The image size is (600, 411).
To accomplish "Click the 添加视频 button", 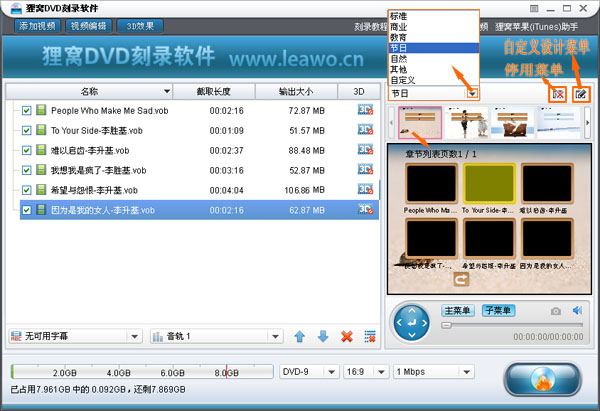I will coord(38,26).
